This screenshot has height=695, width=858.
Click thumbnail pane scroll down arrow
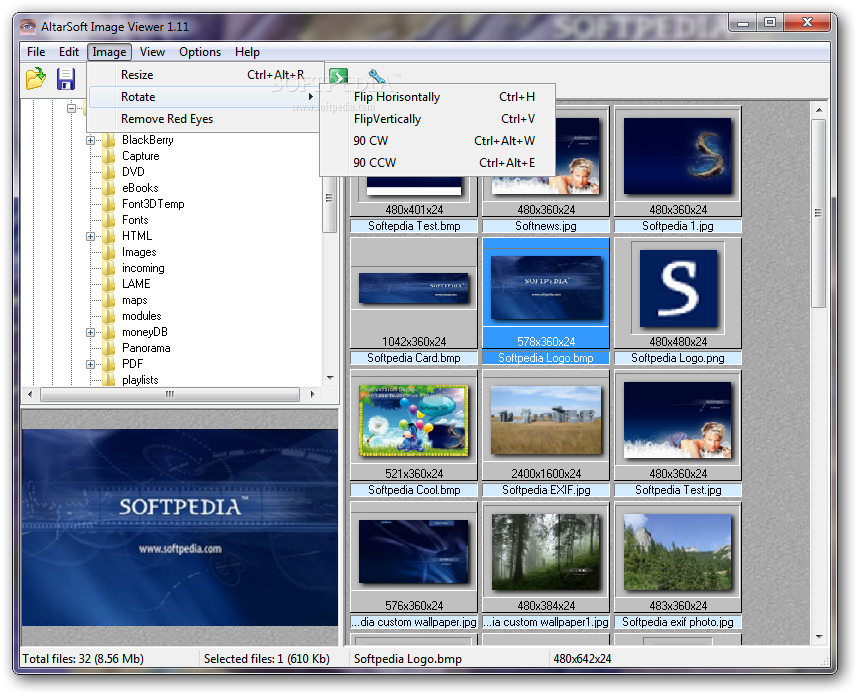(x=819, y=637)
